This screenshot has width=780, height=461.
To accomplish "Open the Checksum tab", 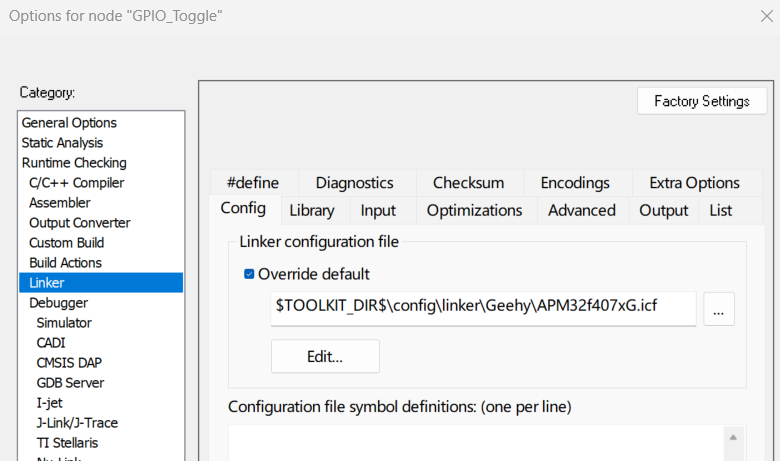I will 468,183.
